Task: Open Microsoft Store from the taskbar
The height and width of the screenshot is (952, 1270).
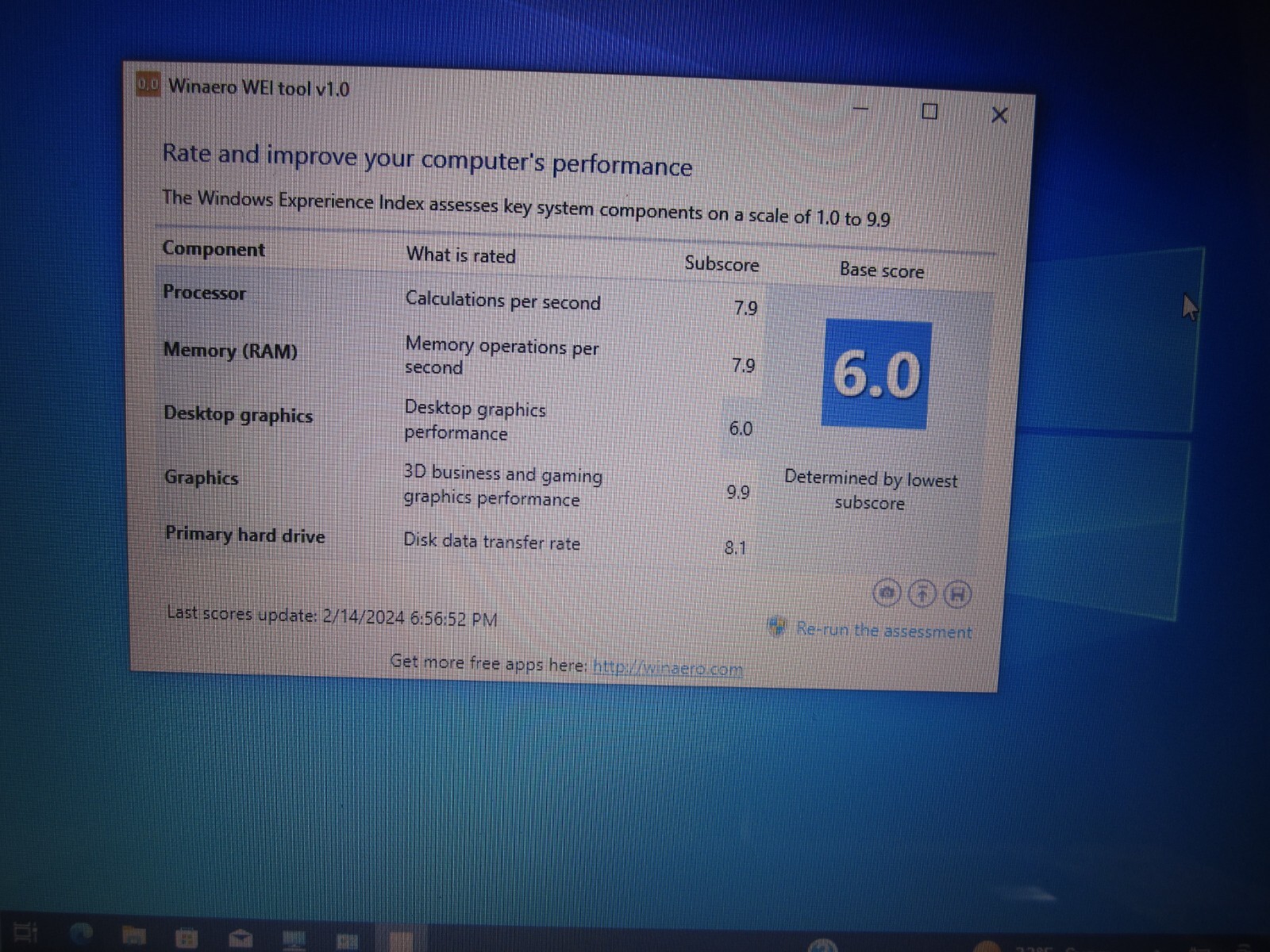Action: click(x=187, y=938)
